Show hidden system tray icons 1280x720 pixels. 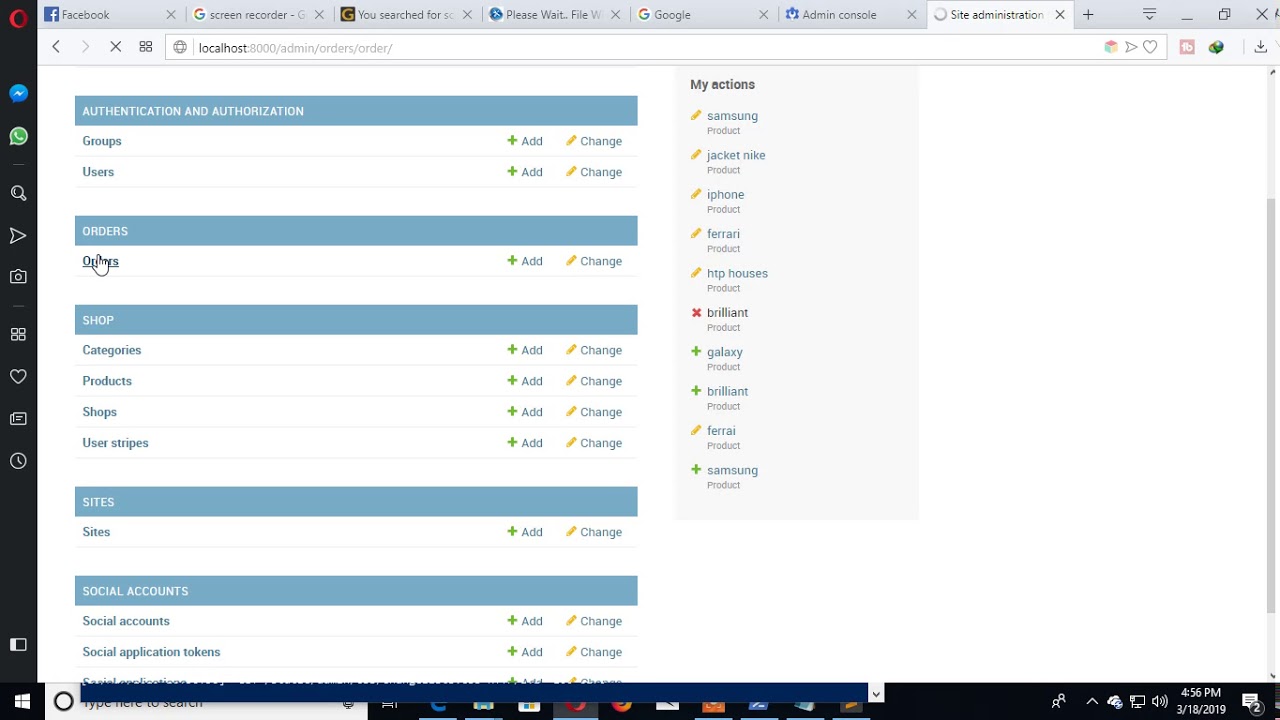click(x=1092, y=702)
